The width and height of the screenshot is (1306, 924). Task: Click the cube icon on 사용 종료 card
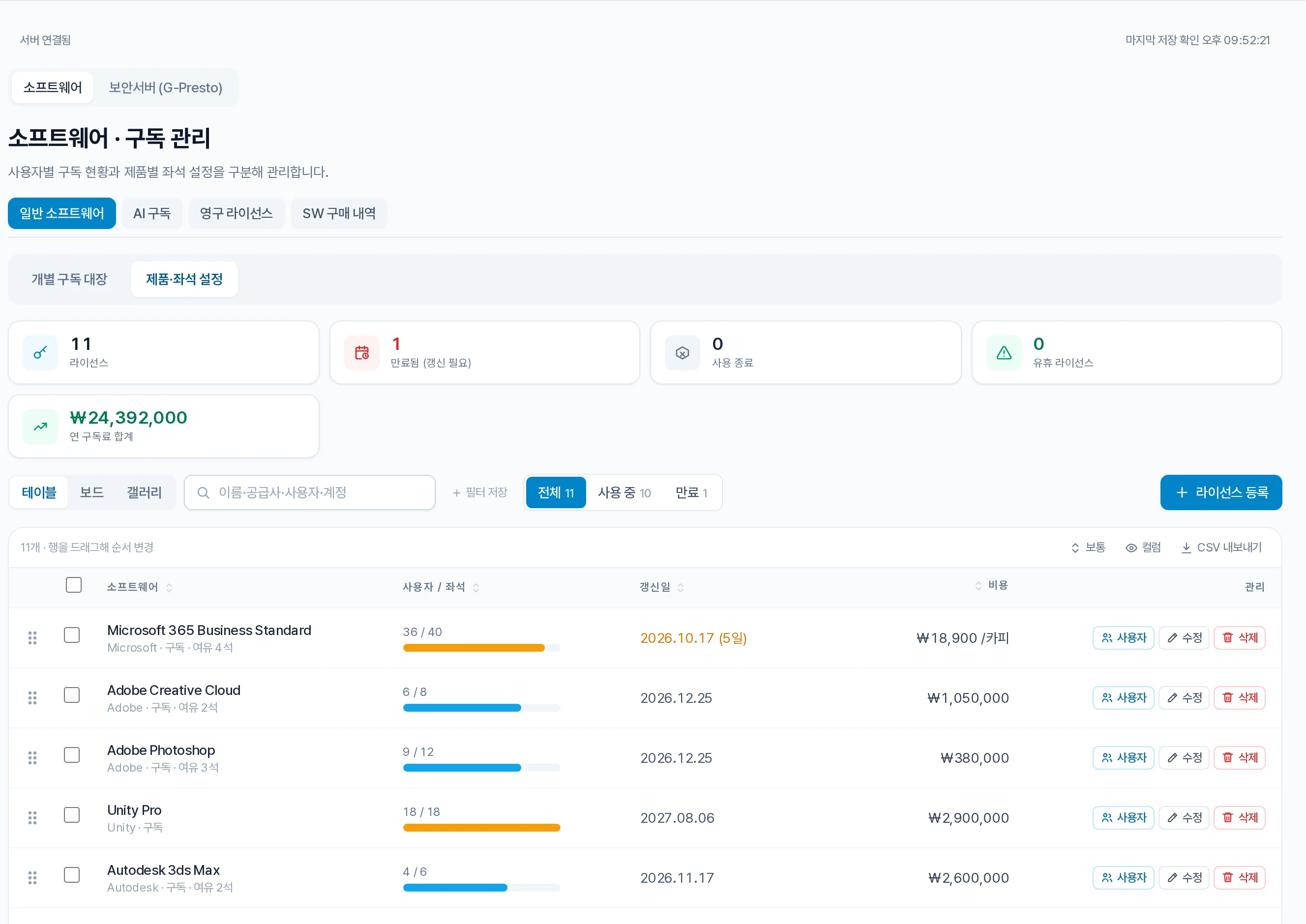pyautogui.click(x=683, y=353)
